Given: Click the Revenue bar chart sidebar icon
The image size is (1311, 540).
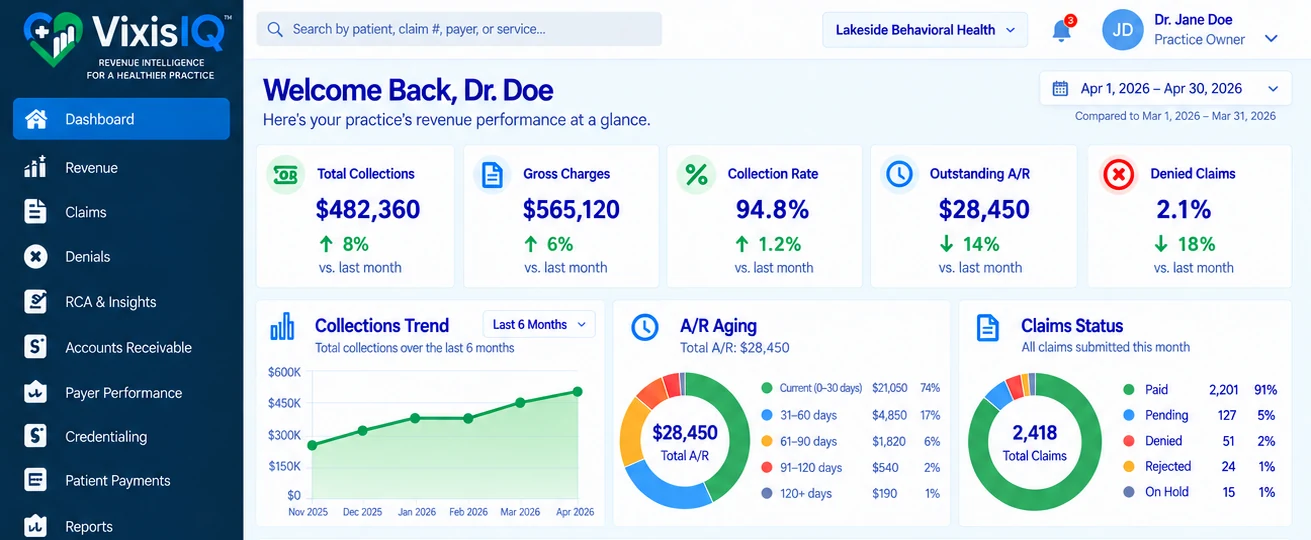Looking at the screenshot, I should (x=36, y=167).
